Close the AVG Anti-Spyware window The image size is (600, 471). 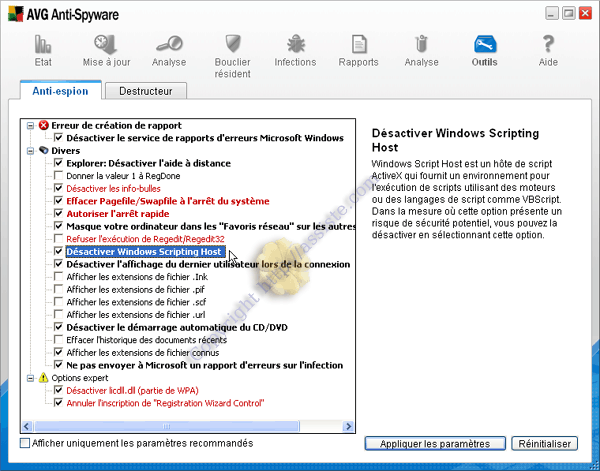(585, 14)
